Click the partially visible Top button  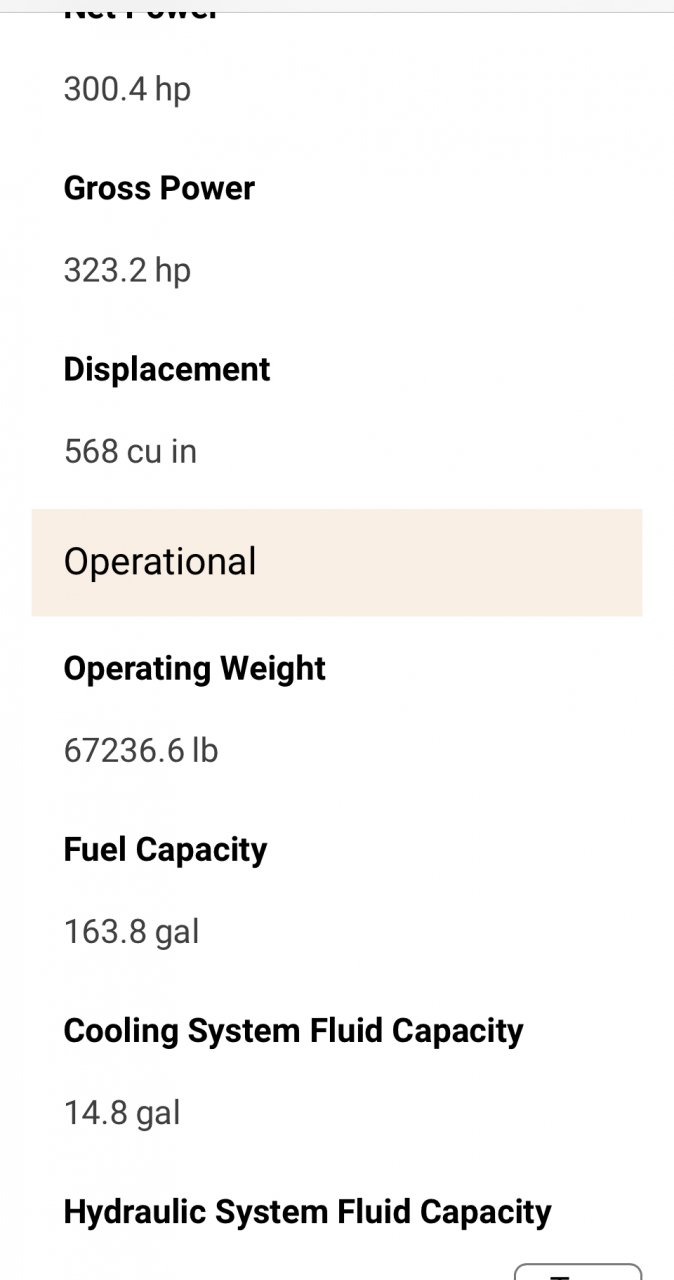pos(577,1271)
